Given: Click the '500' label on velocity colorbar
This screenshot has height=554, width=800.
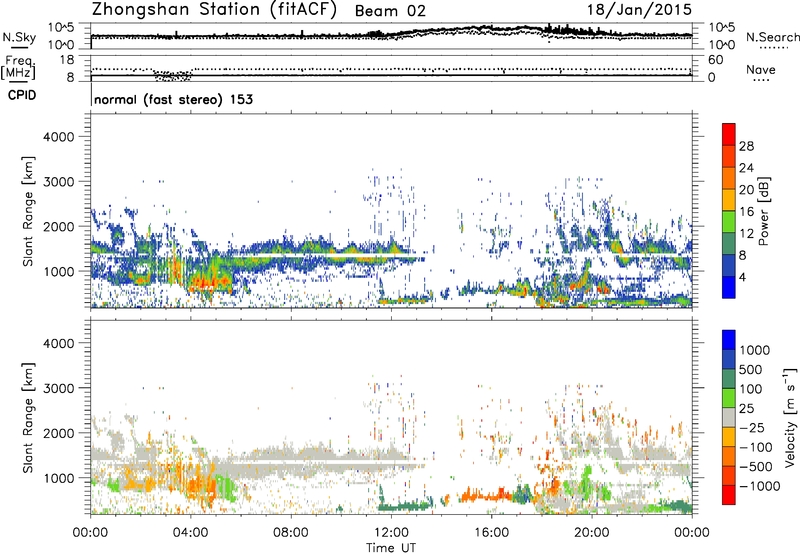Looking at the screenshot, I should pos(751,369).
